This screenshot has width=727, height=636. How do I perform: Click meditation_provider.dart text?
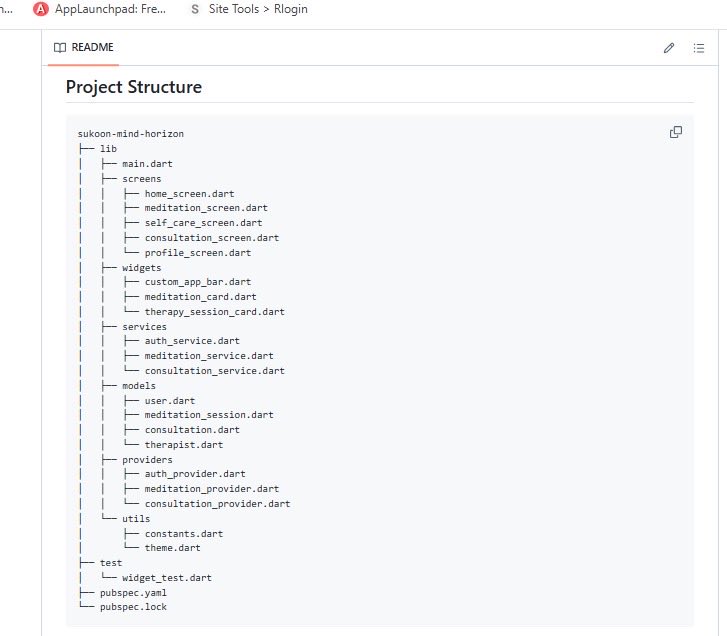point(212,489)
